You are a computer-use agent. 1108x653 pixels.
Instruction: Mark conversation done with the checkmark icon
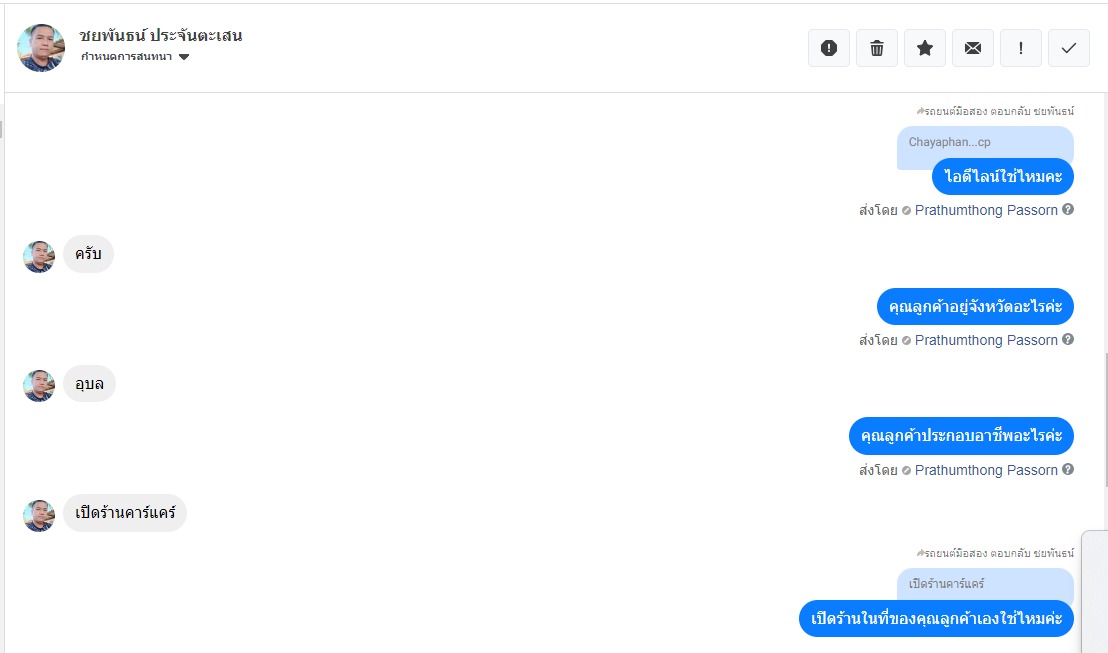(1069, 48)
